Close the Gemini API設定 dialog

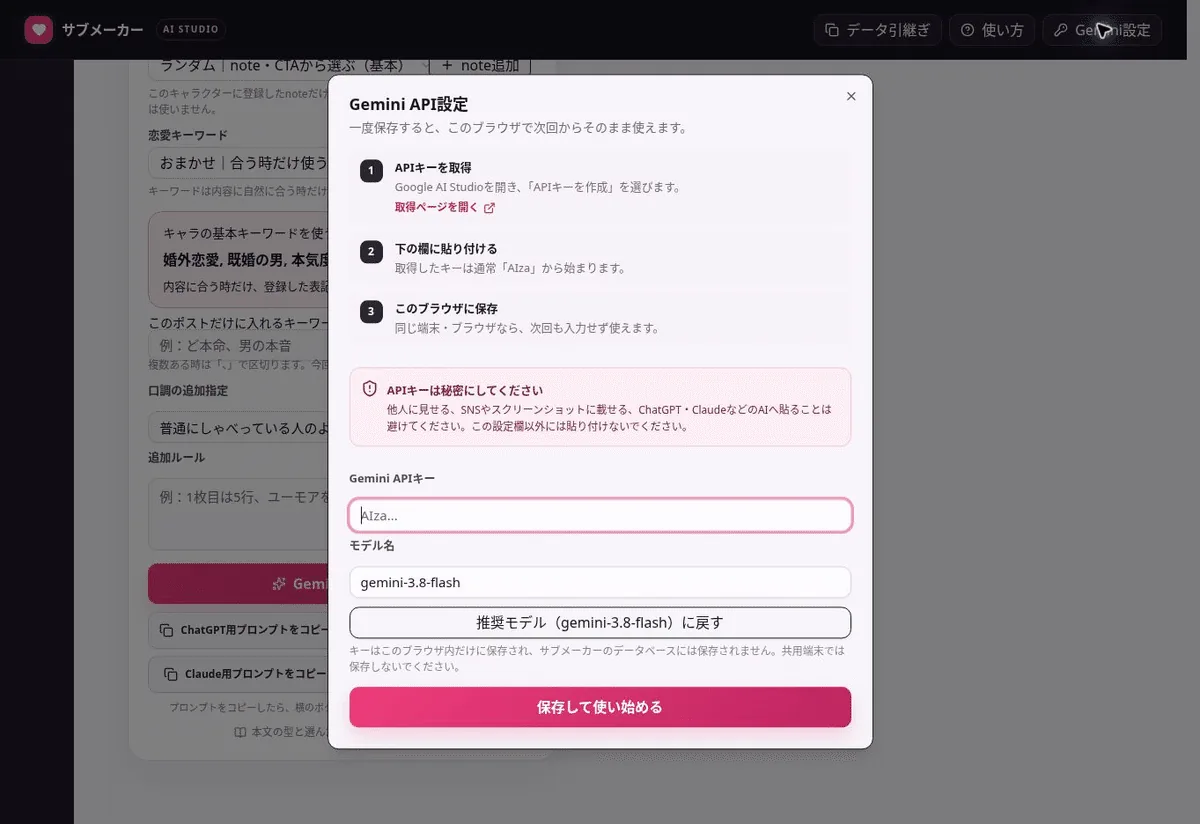[x=851, y=97]
